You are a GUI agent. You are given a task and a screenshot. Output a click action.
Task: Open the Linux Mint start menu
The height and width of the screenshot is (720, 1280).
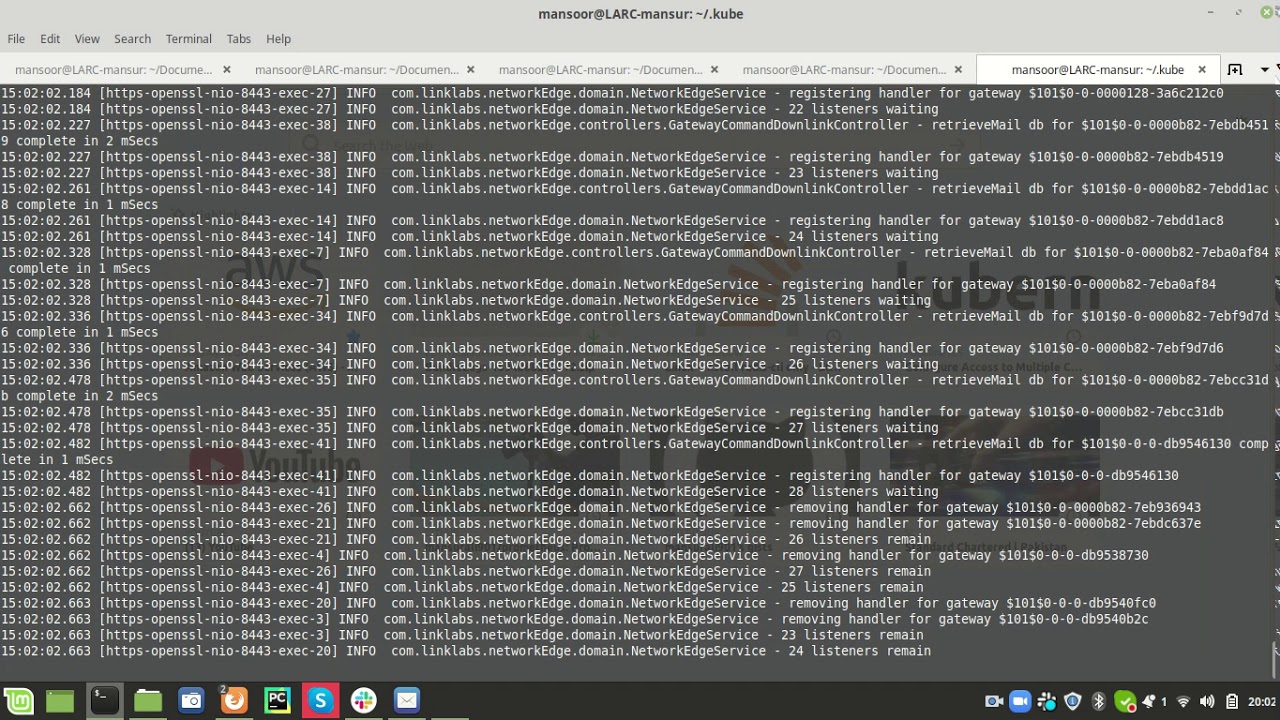pyautogui.click(x=18, y=701)
